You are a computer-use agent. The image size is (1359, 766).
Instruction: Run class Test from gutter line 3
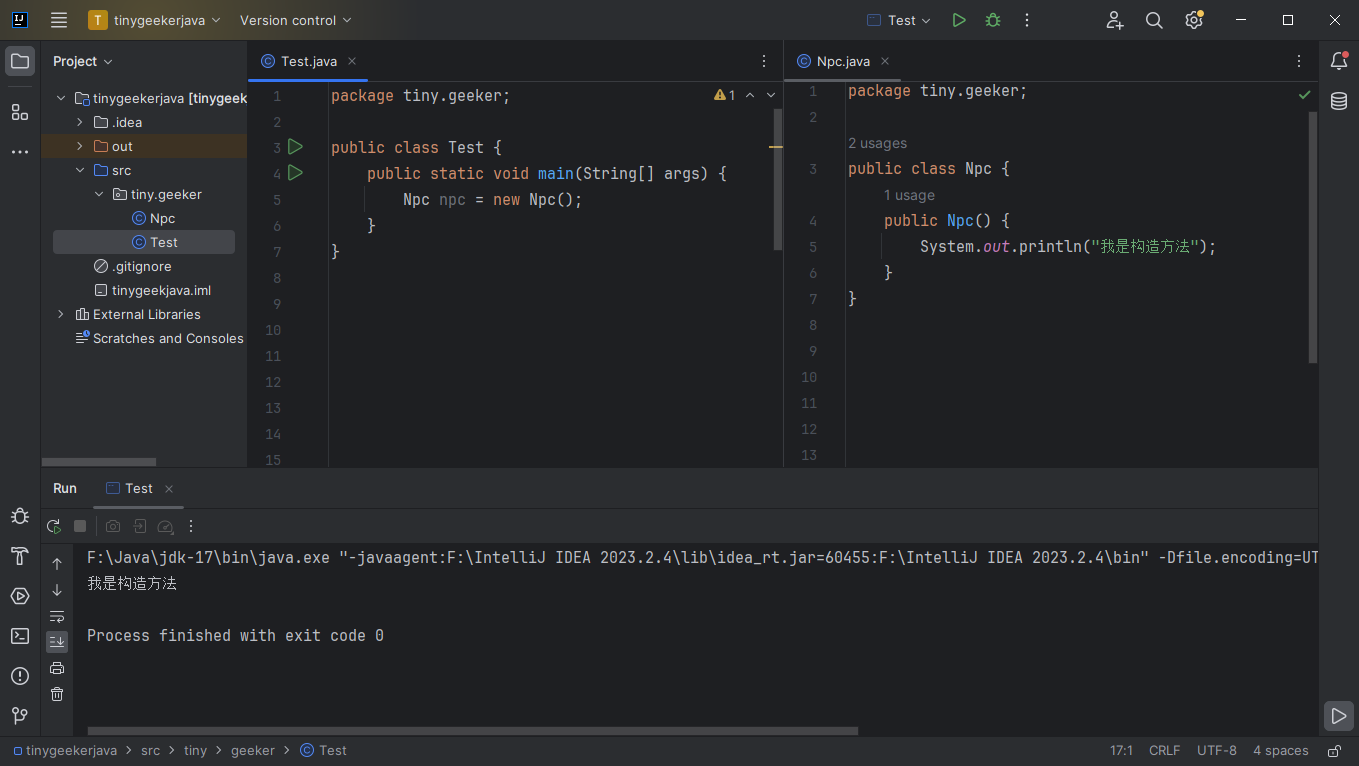tap(295, 147)
